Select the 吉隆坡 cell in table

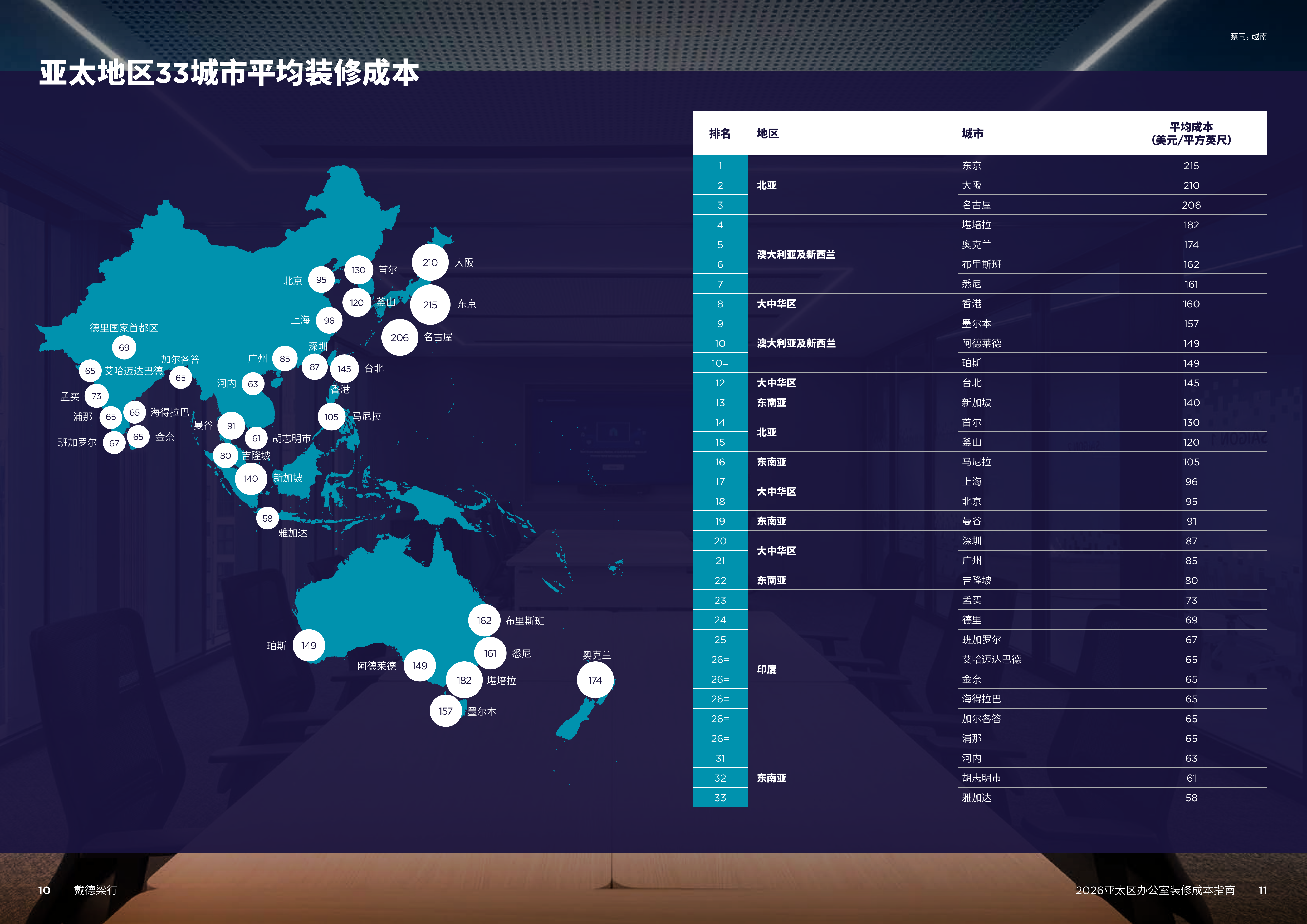[x=977, y=580]
